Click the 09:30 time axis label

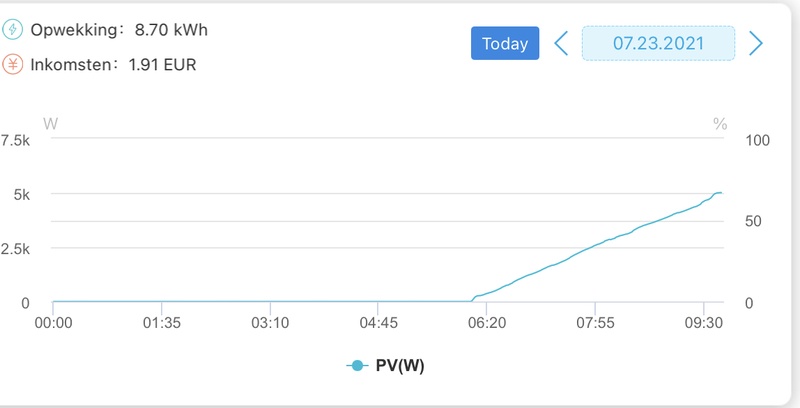(x=704, y=323)
